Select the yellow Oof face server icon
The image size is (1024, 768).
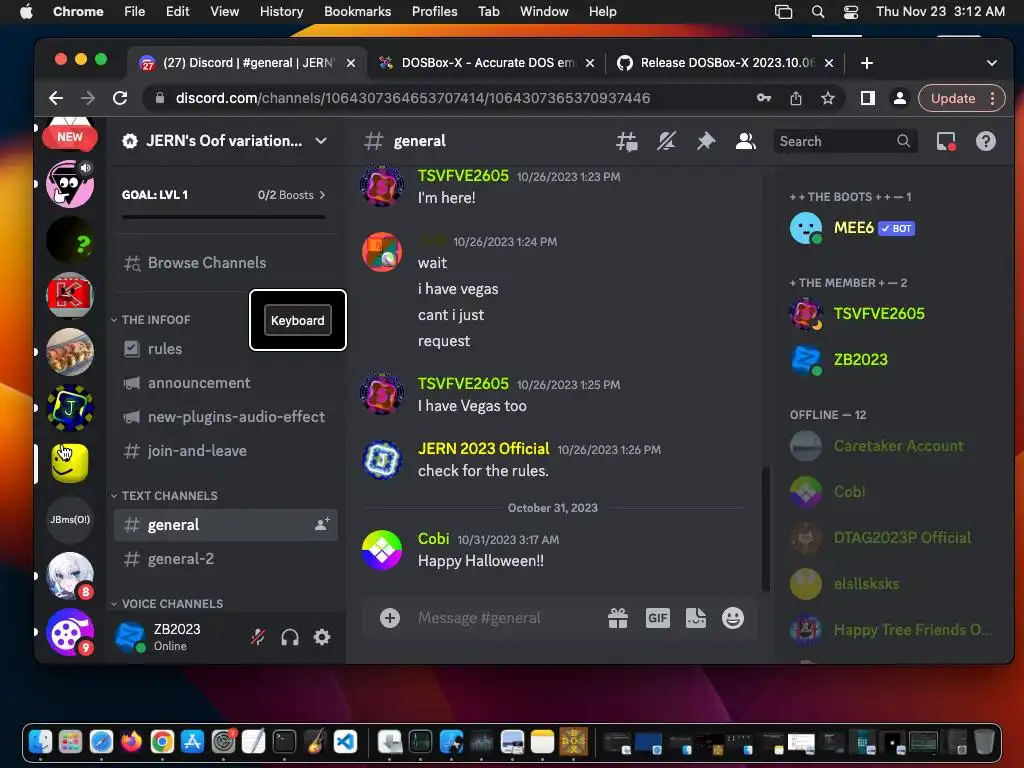70,463
